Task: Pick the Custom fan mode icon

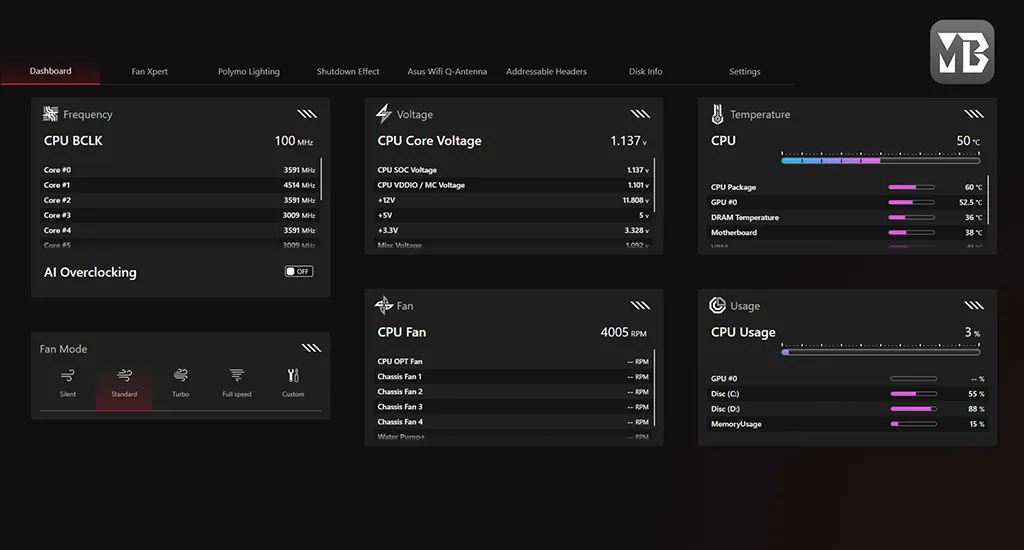Action: point(293,377)
